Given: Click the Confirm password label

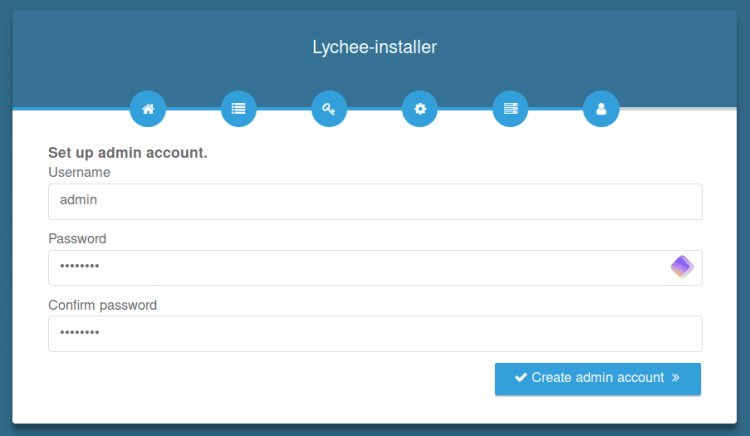Looking at the screenshot, I should 102,305.
